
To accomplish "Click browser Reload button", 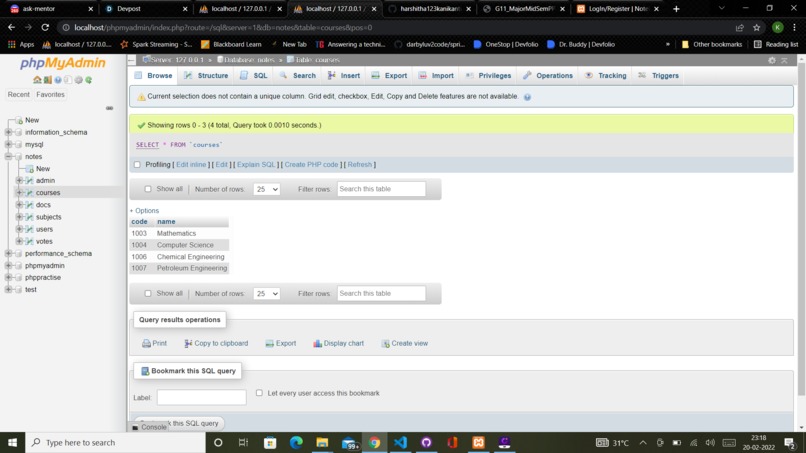I will [45, 27].
